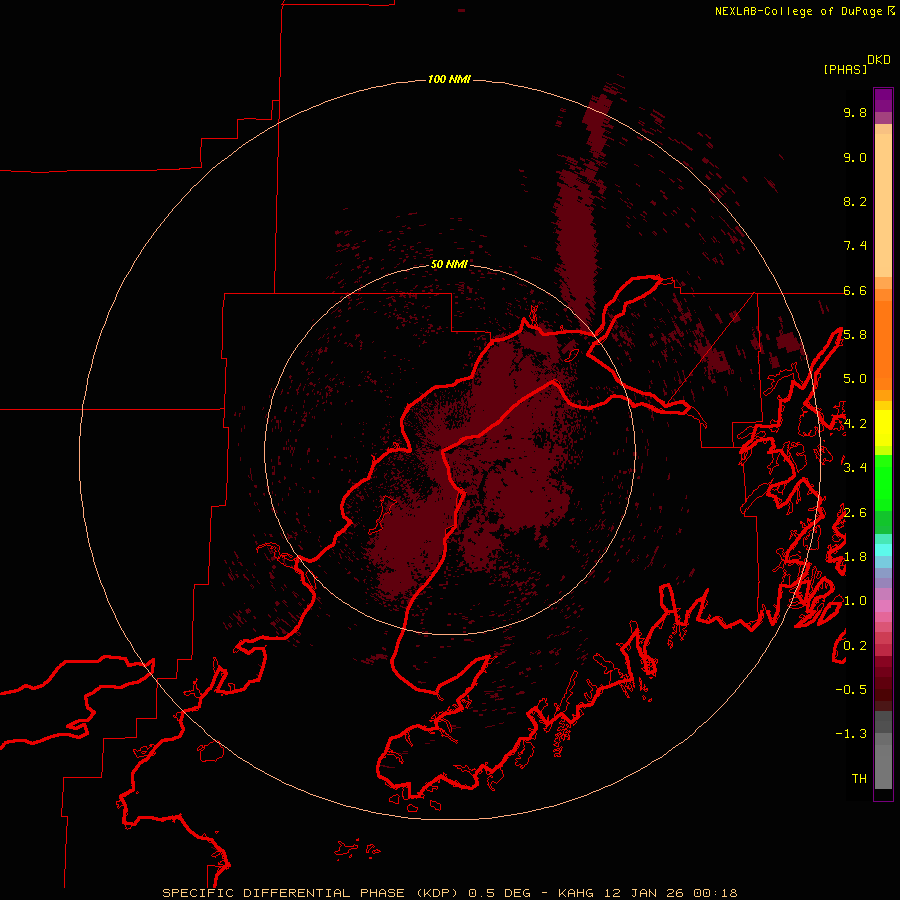Click the 50 NMI range ring label
This screenshot has height=900, width=900.
[449, 264]
